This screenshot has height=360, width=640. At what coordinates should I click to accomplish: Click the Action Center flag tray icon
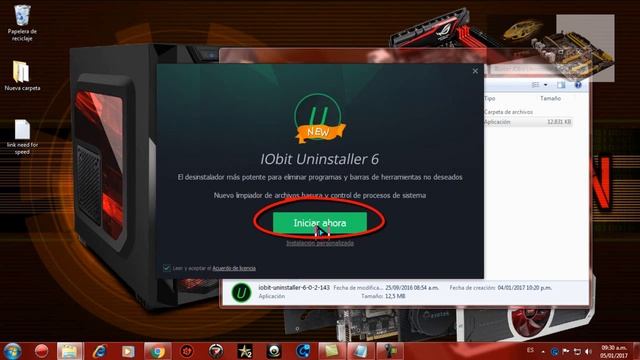566,351
